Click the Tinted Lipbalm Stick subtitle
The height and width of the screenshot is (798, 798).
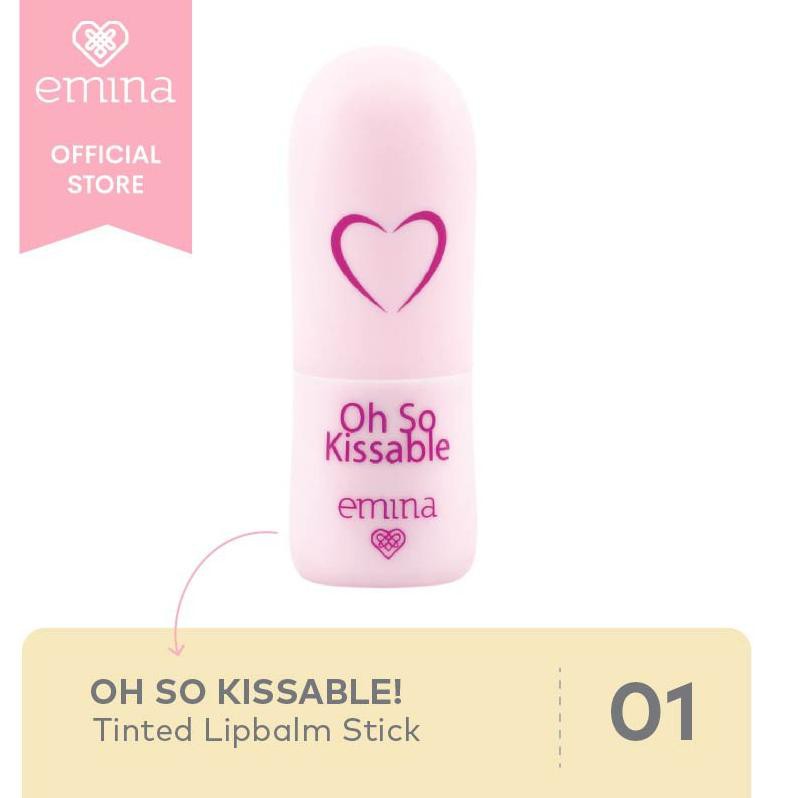point(256,731)
